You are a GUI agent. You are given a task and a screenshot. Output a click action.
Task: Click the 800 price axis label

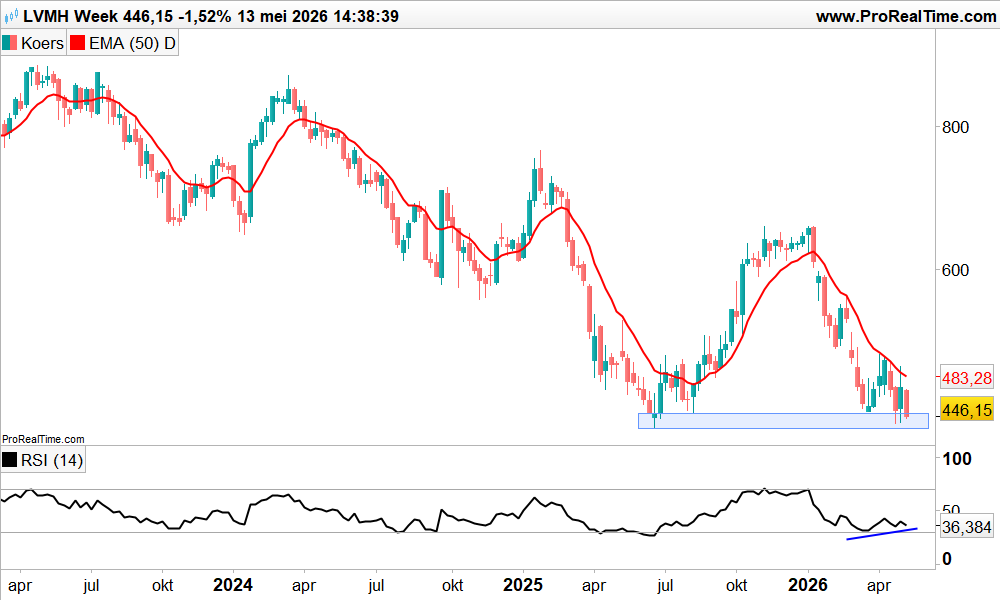(955, 128)
